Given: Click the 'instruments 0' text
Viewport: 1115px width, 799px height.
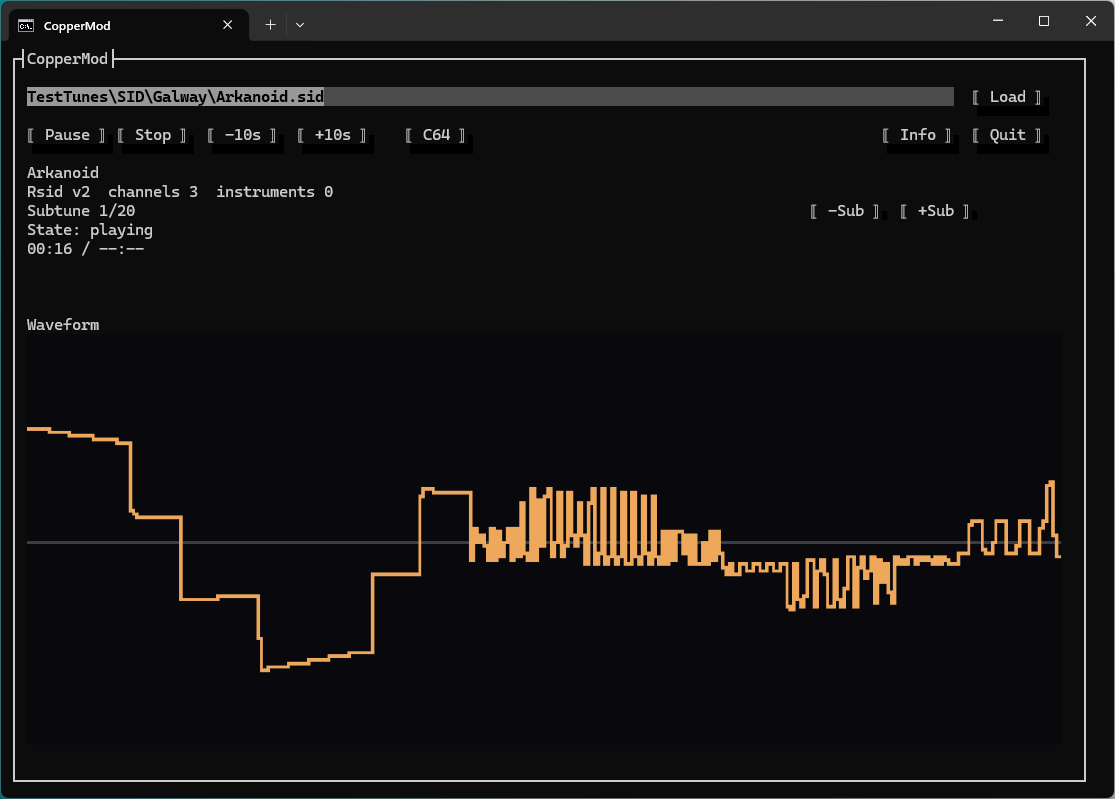Looking at the screenshot, I should click(274, 192).
